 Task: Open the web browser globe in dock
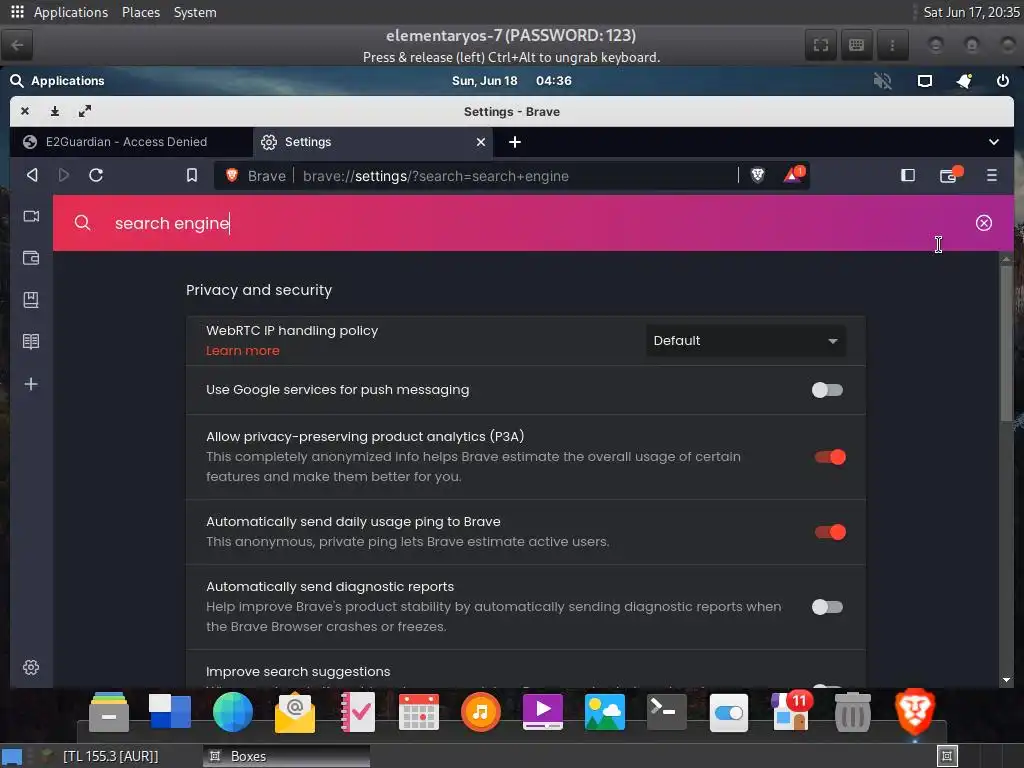(232, 711)
